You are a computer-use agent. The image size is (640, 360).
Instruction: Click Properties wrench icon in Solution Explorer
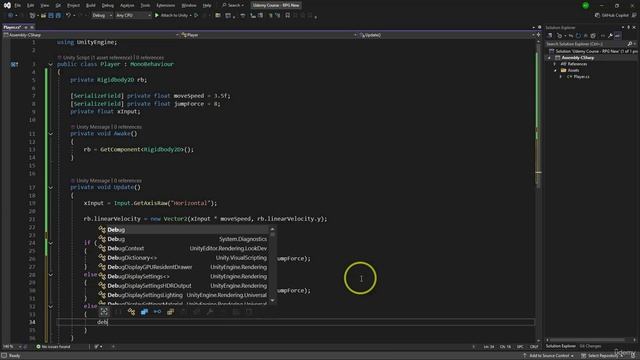coord(610,36)
